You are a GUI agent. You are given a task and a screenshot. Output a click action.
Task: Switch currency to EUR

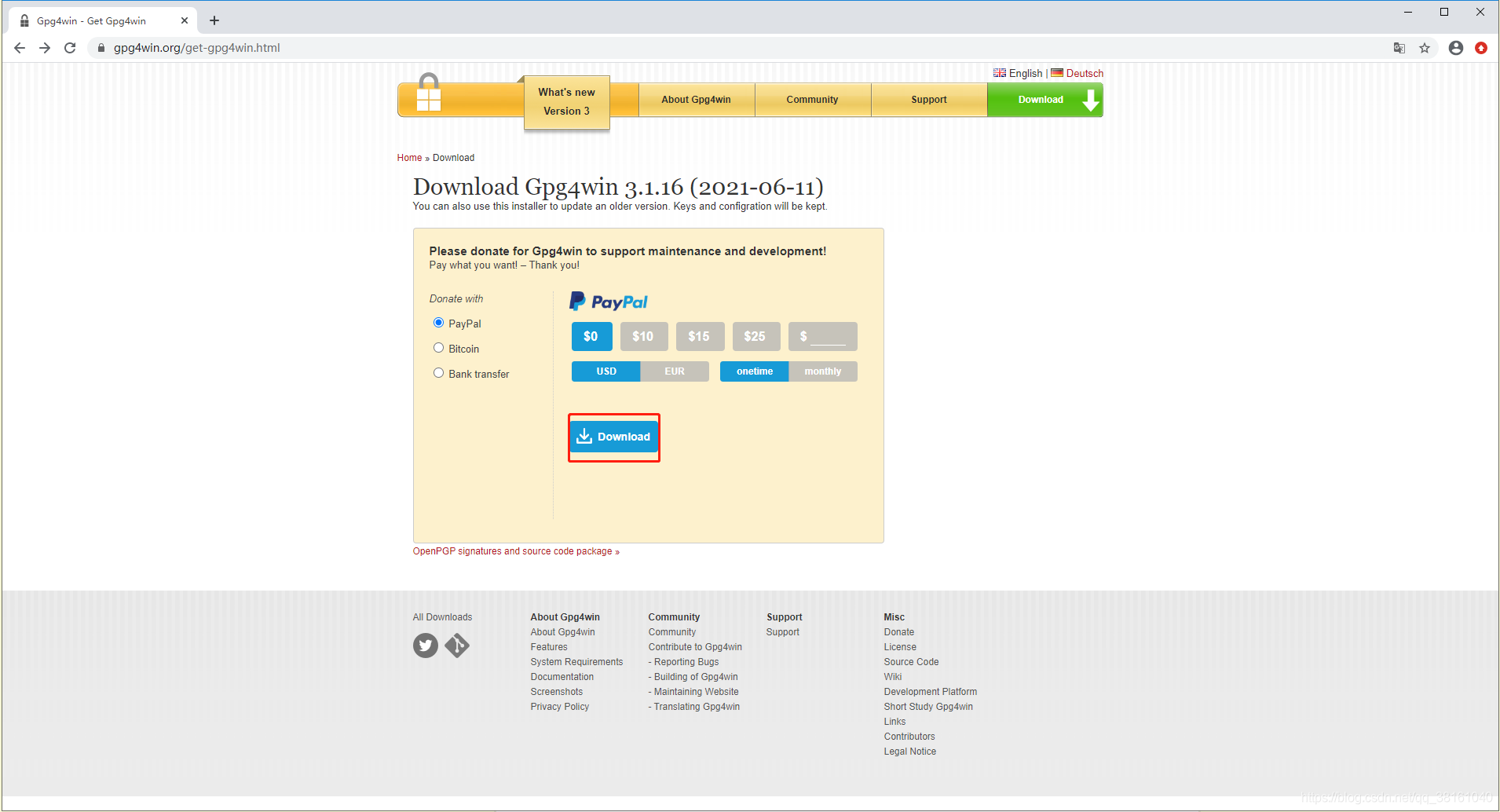tap(675, 371)
